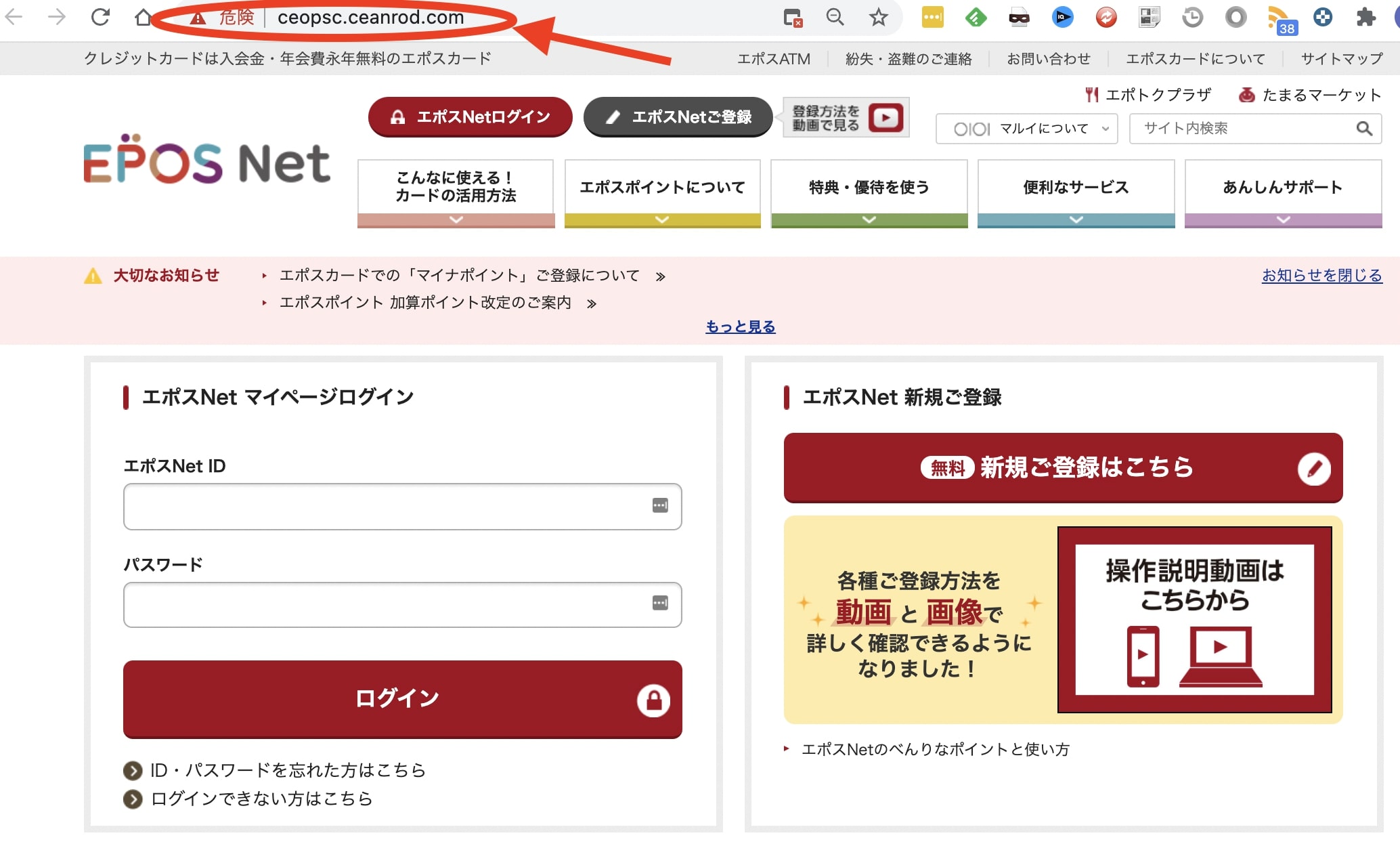This screenshot has height=844, width=1400.
Task: Expand the あんしんサポート menu
Action: pyautogui.click(x=1283, y=193)
